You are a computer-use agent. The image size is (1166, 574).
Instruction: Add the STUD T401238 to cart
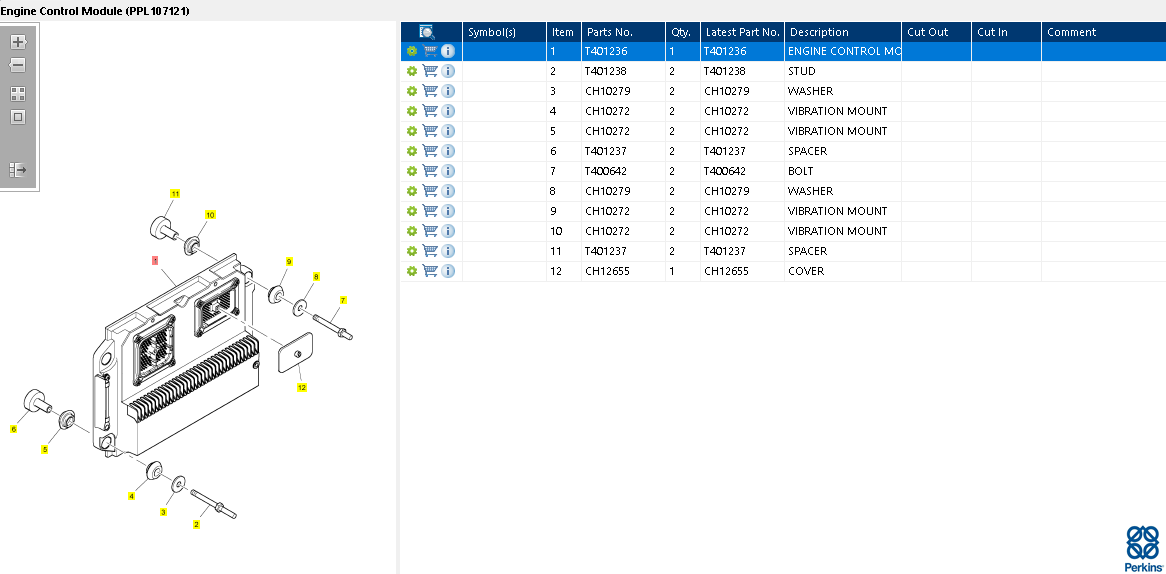tap(430, 71)
